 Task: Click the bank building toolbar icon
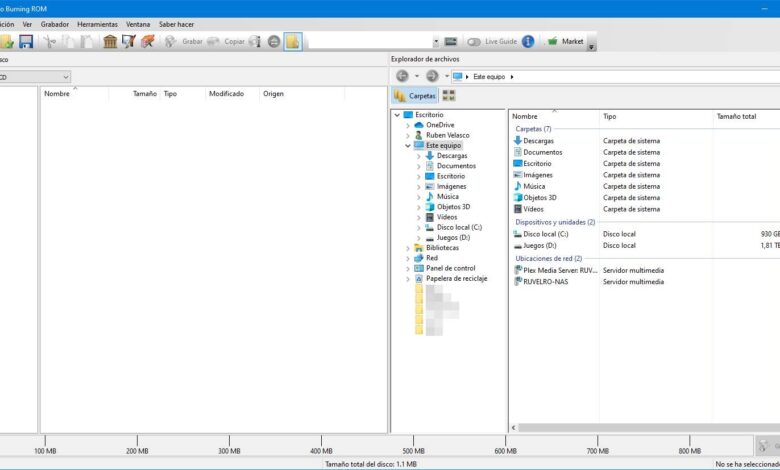(x=110, y=42)
